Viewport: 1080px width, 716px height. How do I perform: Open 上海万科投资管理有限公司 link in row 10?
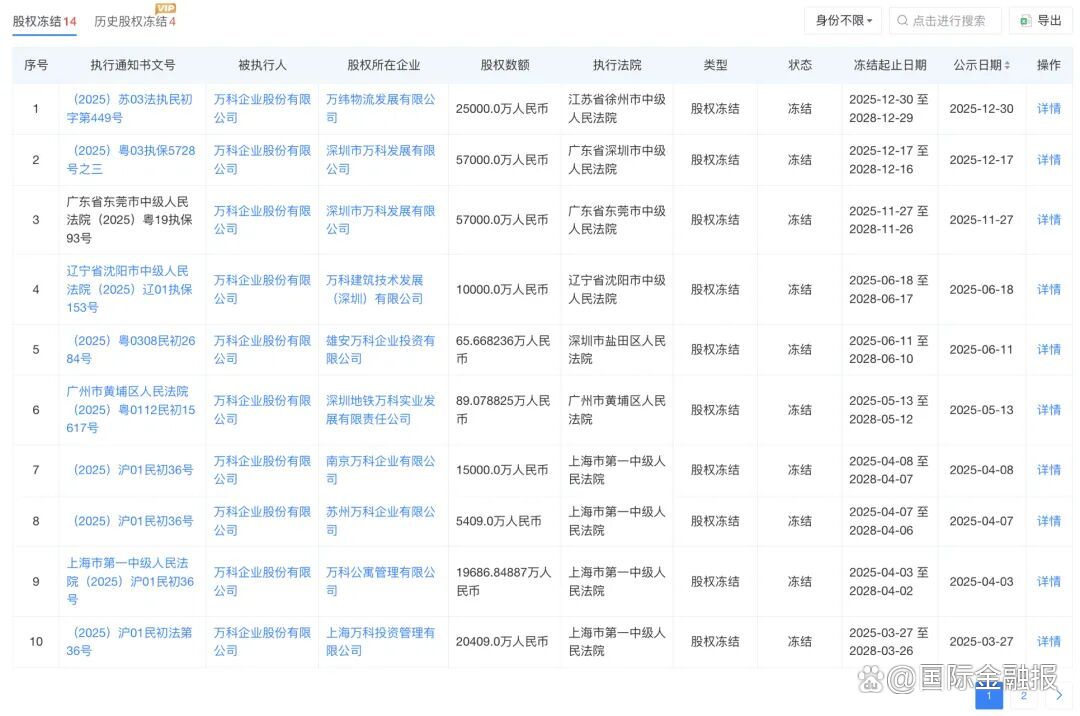[380, 641]
